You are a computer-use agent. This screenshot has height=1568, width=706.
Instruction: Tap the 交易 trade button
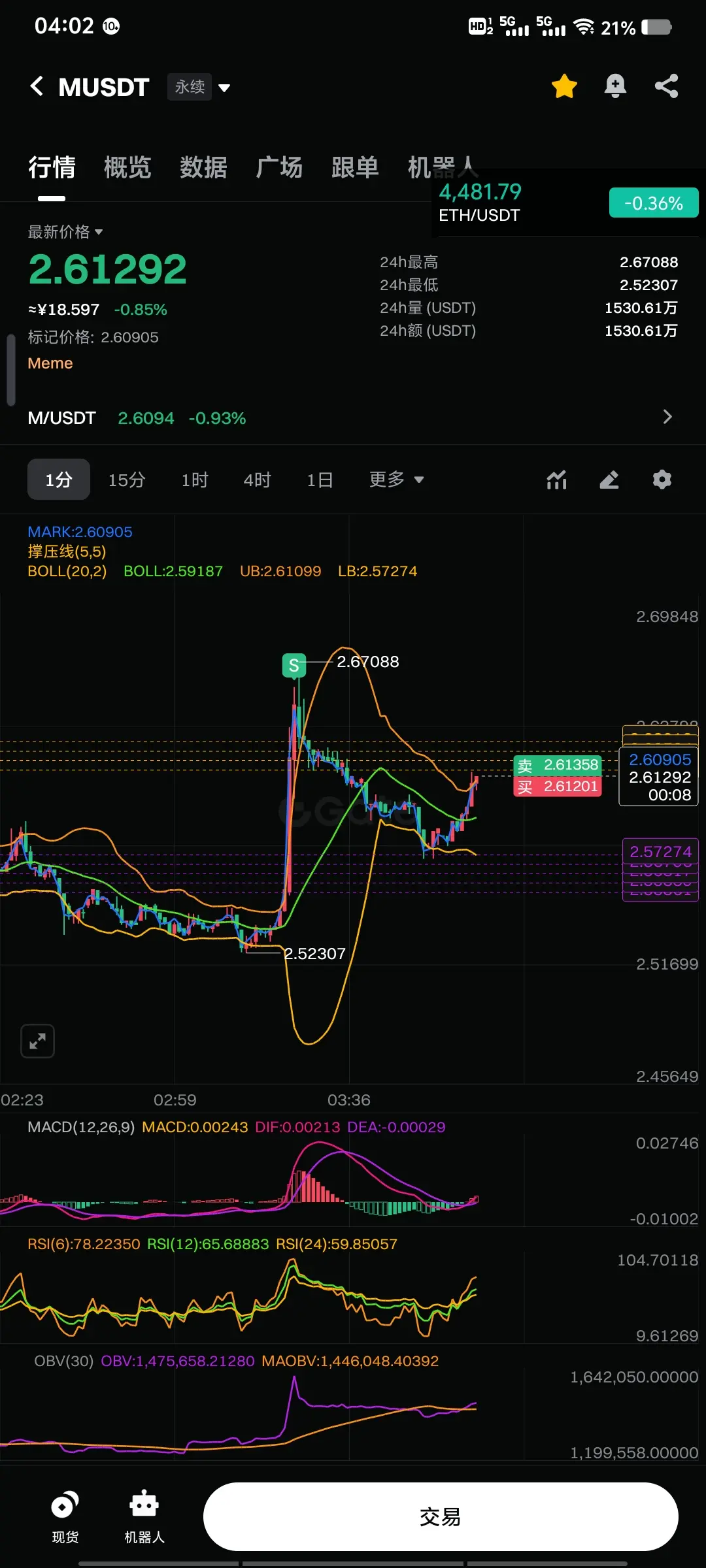tap(441, 1516)
